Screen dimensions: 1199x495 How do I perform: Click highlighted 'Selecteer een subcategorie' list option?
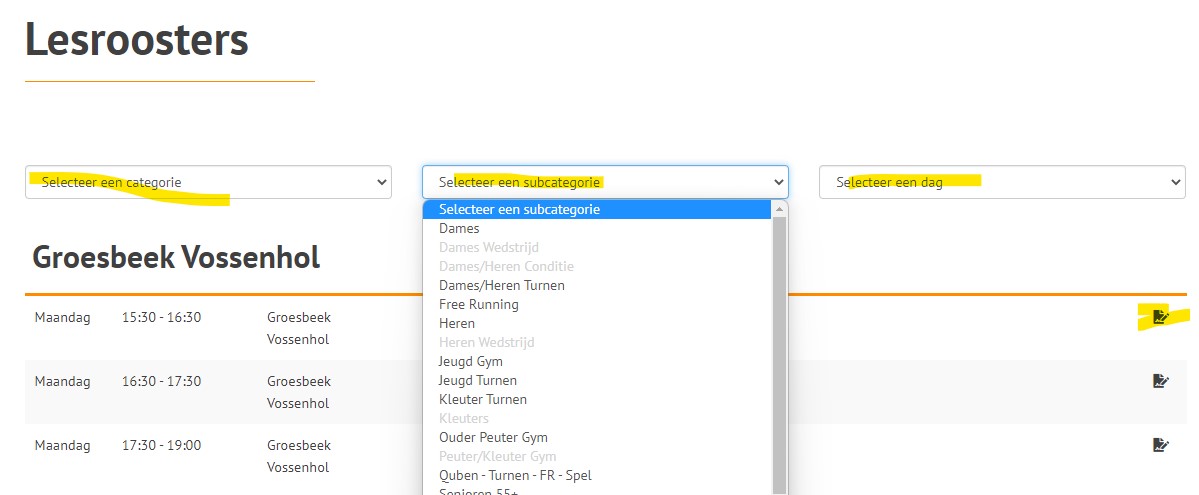(x=519, y=209)
